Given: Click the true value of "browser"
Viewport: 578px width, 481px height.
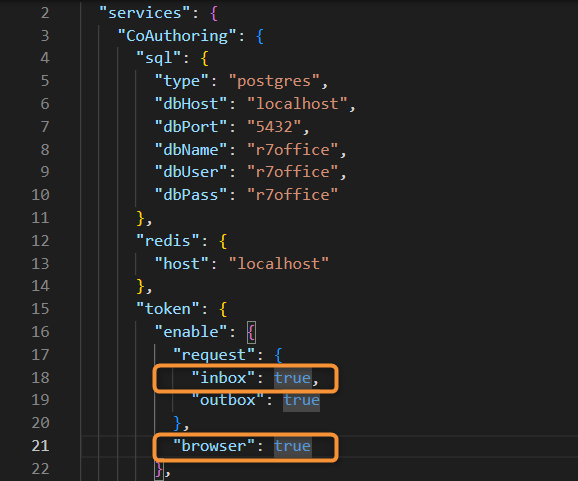Looking at the screenshot, I should pos(293,446).
